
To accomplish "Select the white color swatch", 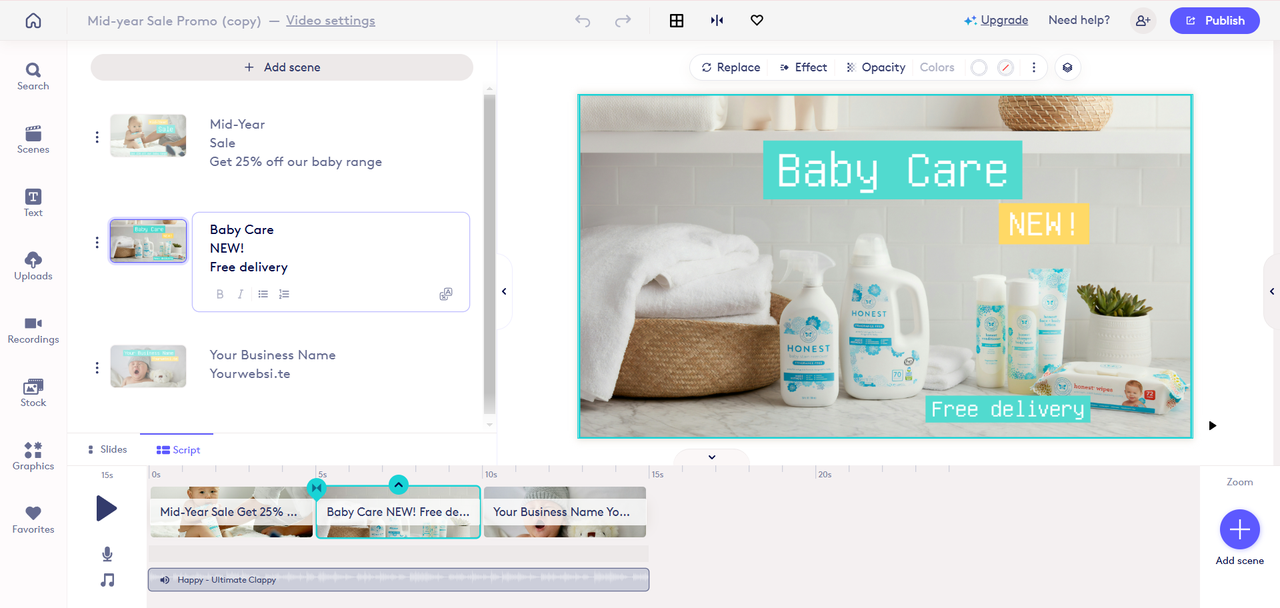I will coord(979,67).
